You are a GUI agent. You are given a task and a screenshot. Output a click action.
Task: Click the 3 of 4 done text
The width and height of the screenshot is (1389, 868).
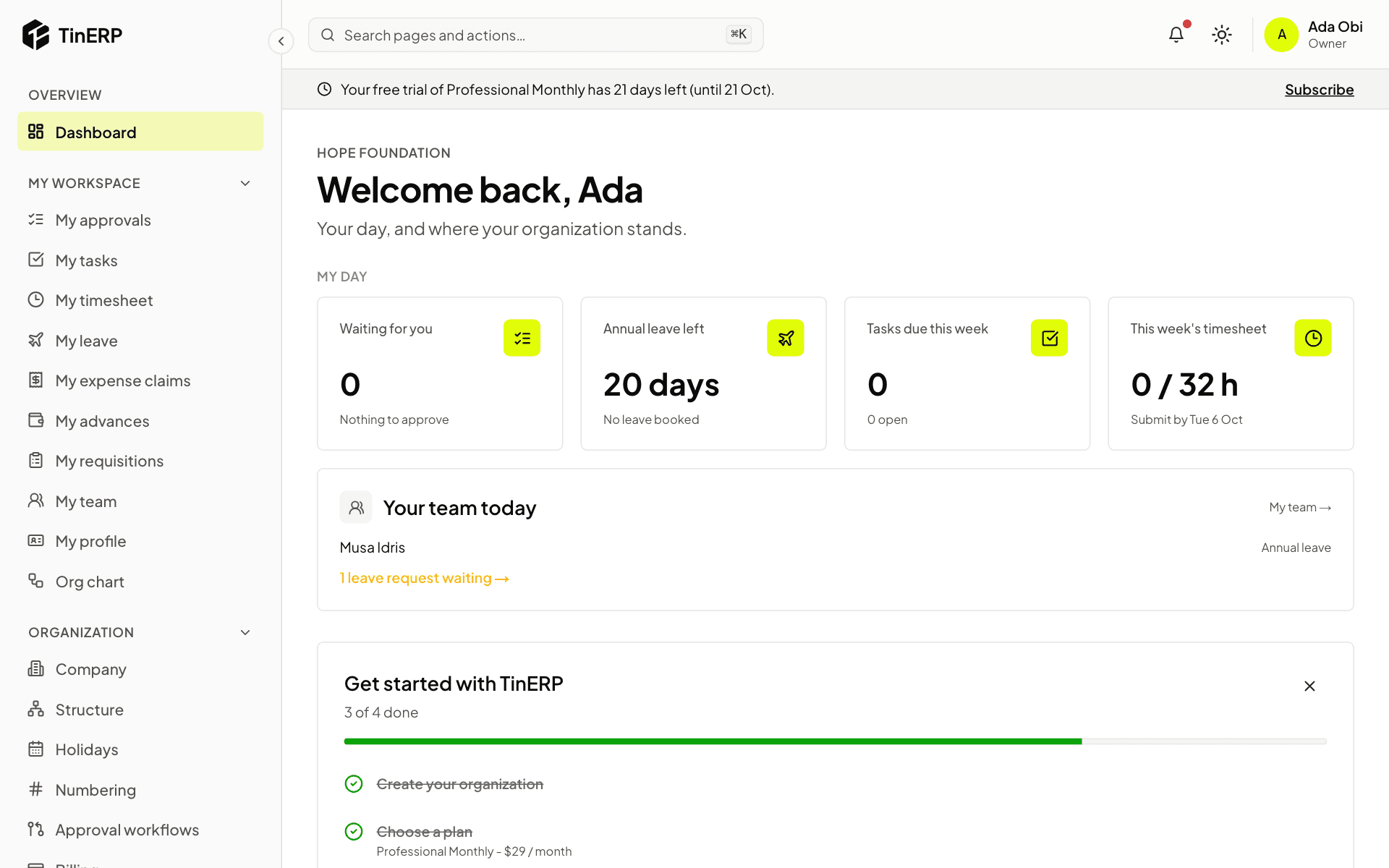[x=381, y=712]
